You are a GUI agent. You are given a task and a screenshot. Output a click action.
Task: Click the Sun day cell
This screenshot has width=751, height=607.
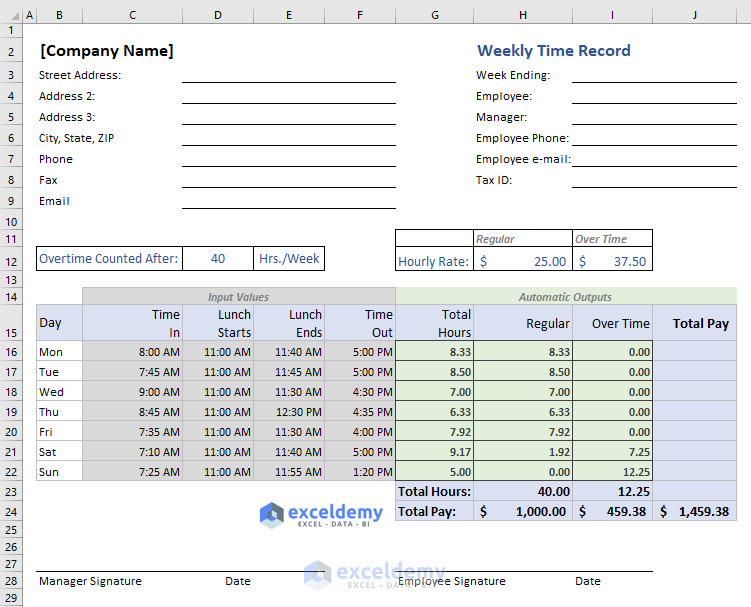pos(59,472)
